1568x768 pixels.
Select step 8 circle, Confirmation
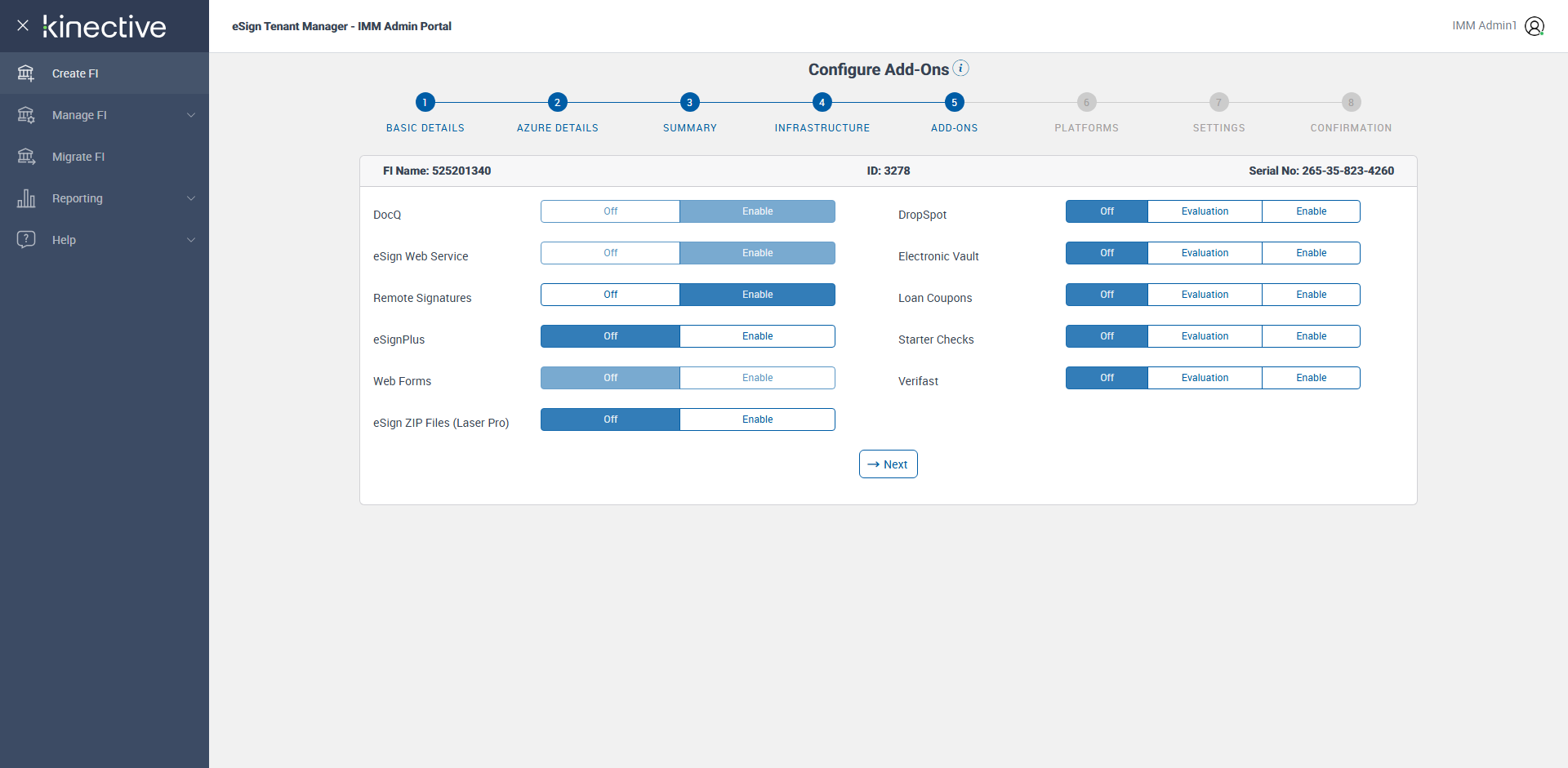[1351, 102]
